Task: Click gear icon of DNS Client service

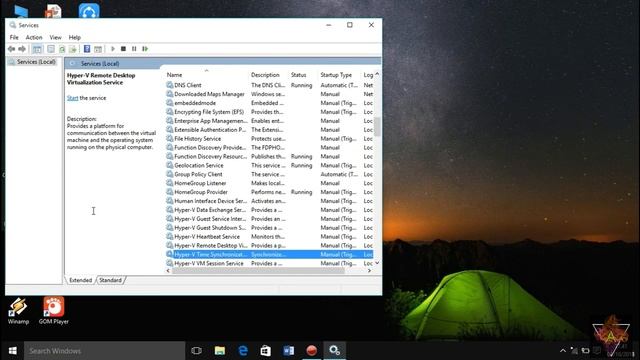Action: (x=170, y=85)
